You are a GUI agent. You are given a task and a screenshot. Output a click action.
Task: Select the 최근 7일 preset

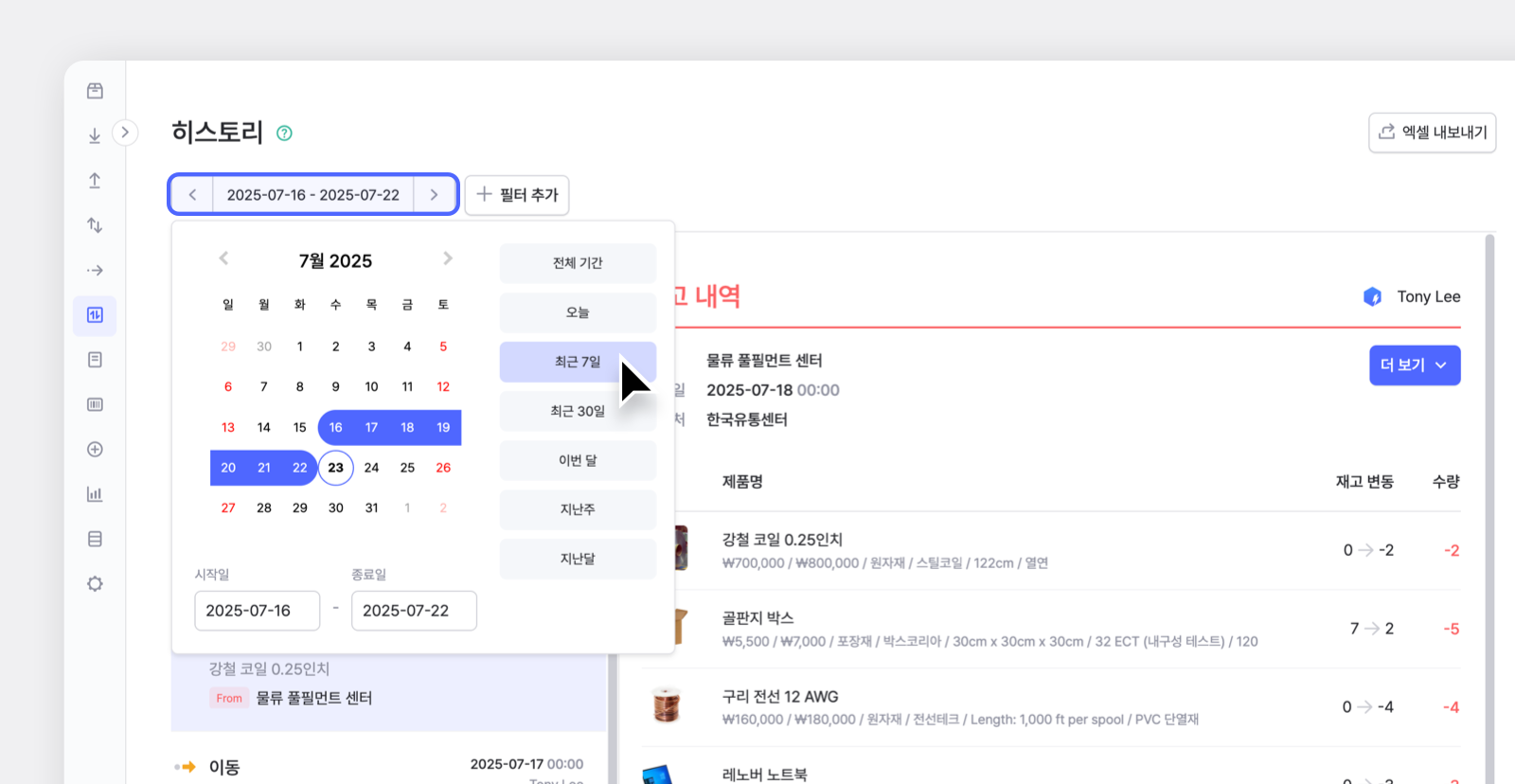578,362
